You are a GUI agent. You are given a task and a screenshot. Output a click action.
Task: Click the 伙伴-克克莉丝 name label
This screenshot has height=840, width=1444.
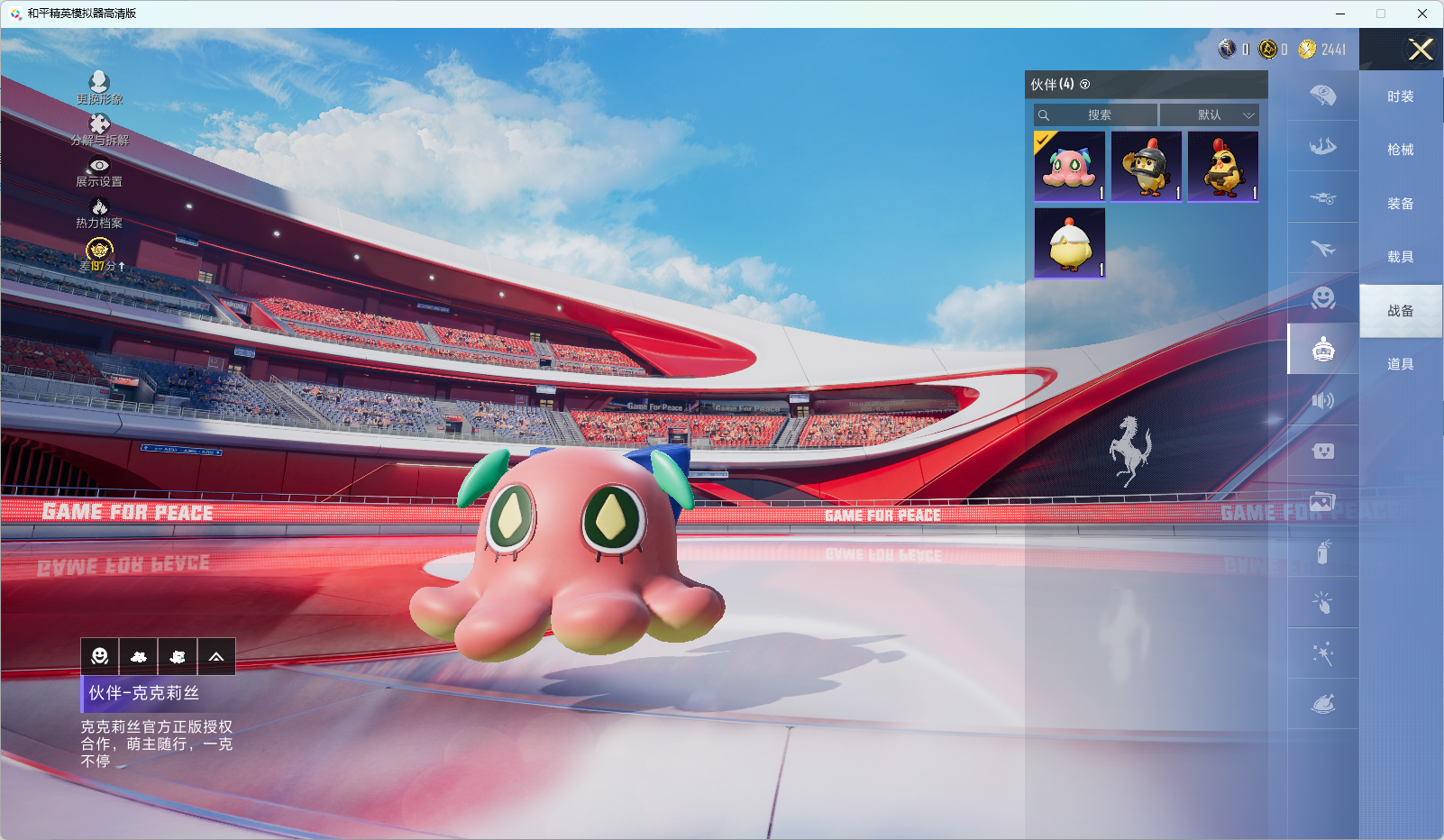click(x=144, y=693)
